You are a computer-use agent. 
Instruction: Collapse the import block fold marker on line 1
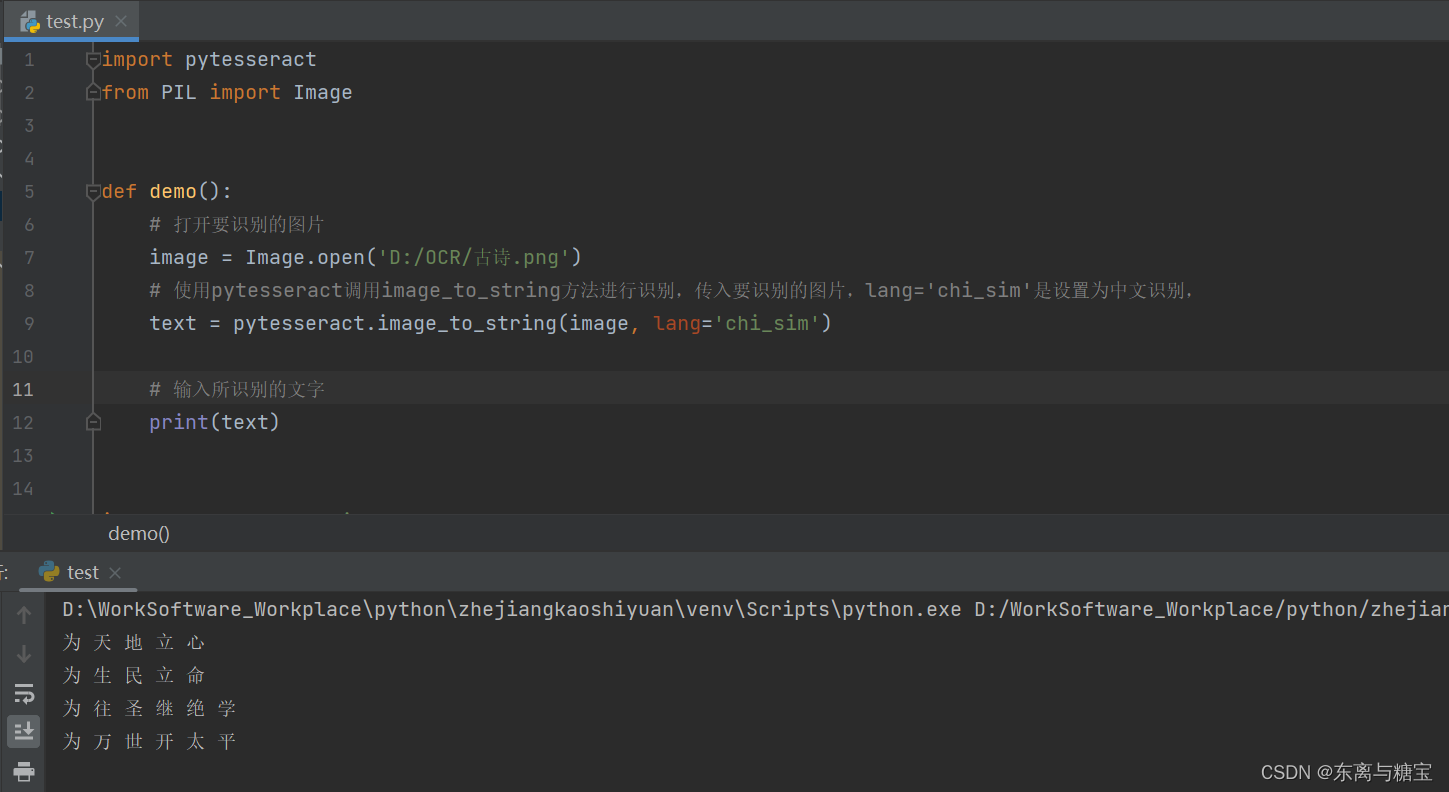[93, 60]
